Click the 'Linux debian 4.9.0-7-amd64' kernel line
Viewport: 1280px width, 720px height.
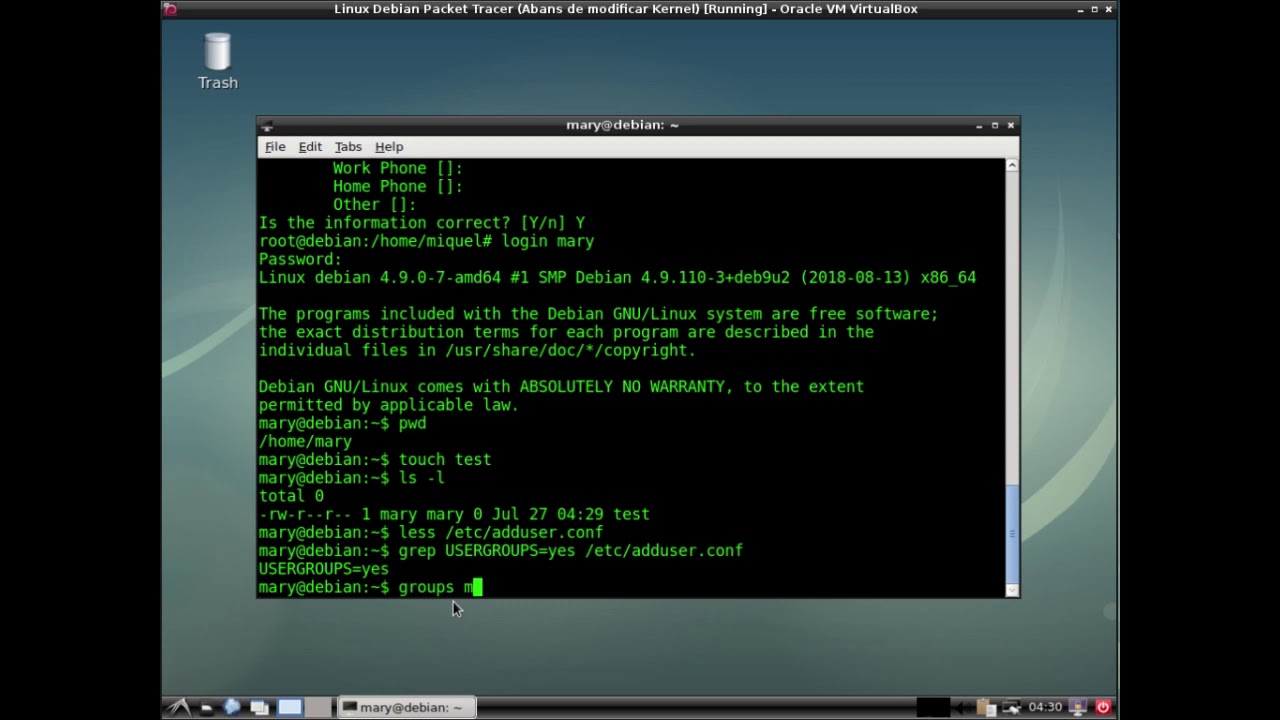coord(617,277)
